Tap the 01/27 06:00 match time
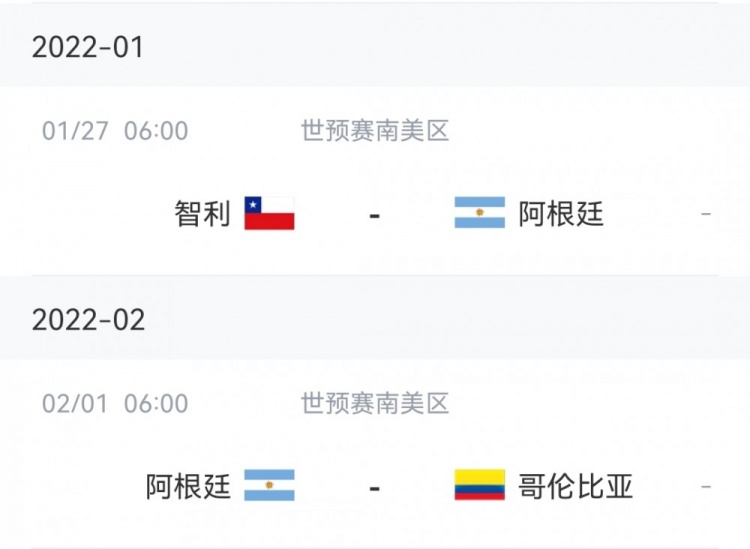Image resolution: width=750 pixels, height=549 pixels. coord(115,131)
